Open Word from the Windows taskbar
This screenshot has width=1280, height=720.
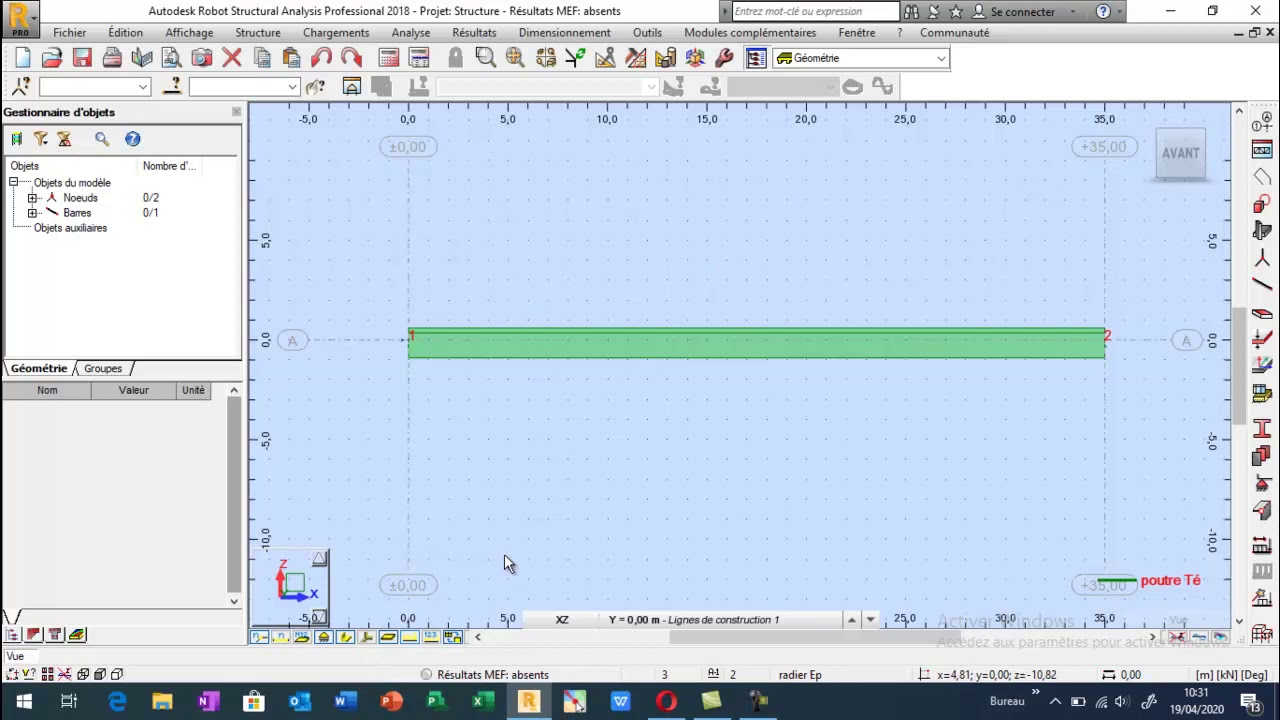coord(343,702)
